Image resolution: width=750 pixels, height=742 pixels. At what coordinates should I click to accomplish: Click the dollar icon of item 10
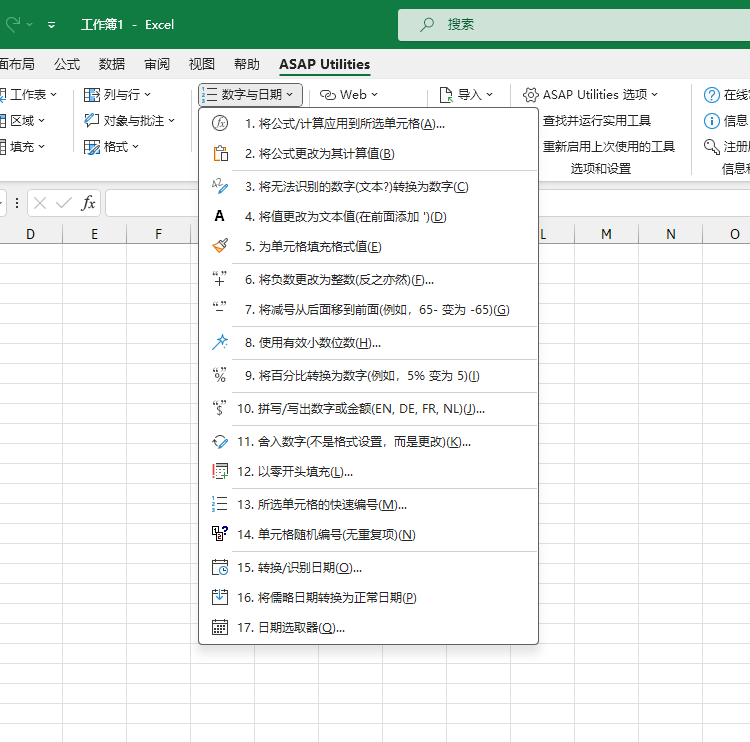[x=220, y=408]
